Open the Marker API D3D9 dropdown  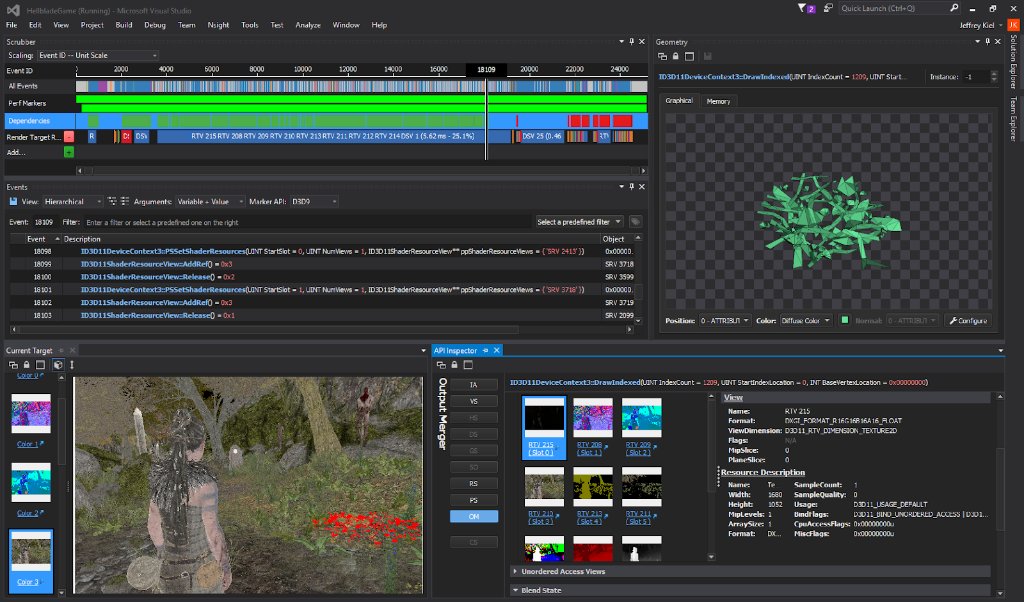314,202
